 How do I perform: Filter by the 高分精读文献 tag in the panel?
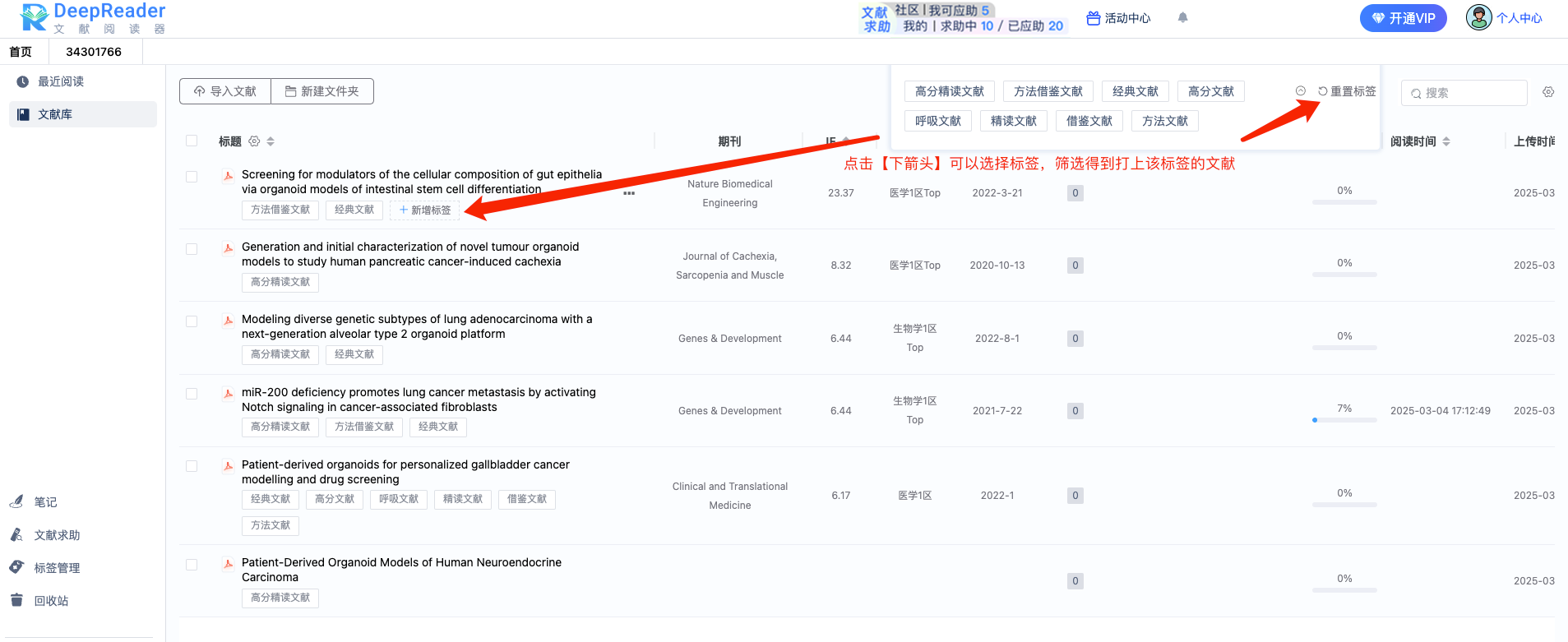tap(950, 91)
